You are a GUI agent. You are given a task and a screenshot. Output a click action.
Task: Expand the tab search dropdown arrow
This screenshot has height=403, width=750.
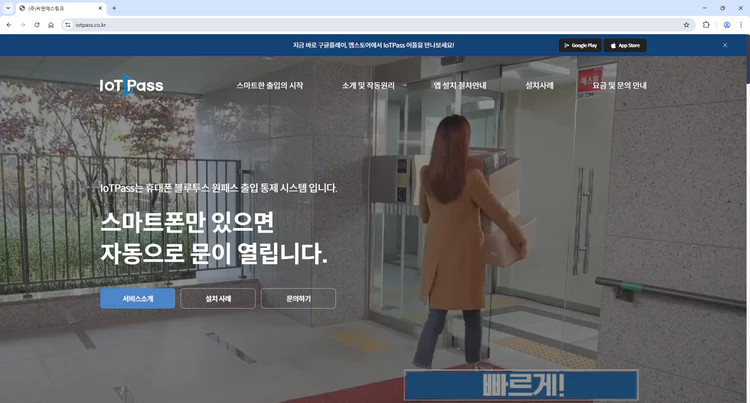[8, 8]
